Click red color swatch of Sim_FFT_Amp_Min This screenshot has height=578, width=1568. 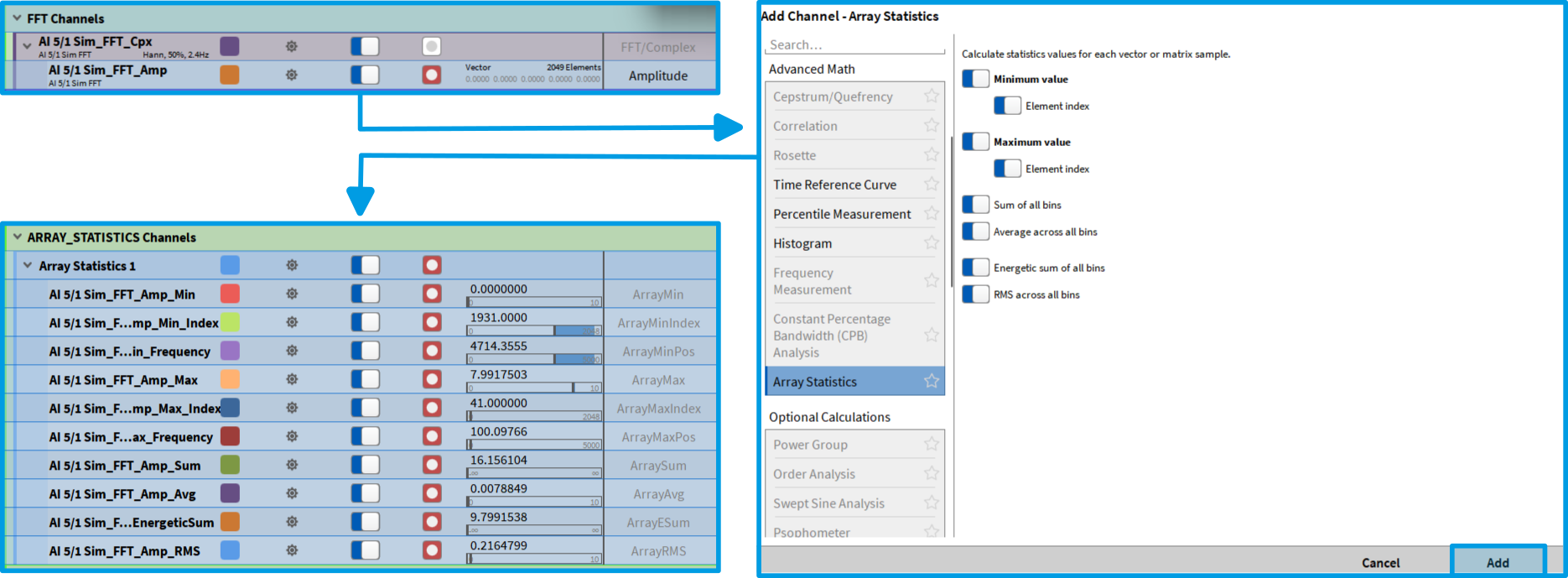pyautogui.click(x=230, y=294)
